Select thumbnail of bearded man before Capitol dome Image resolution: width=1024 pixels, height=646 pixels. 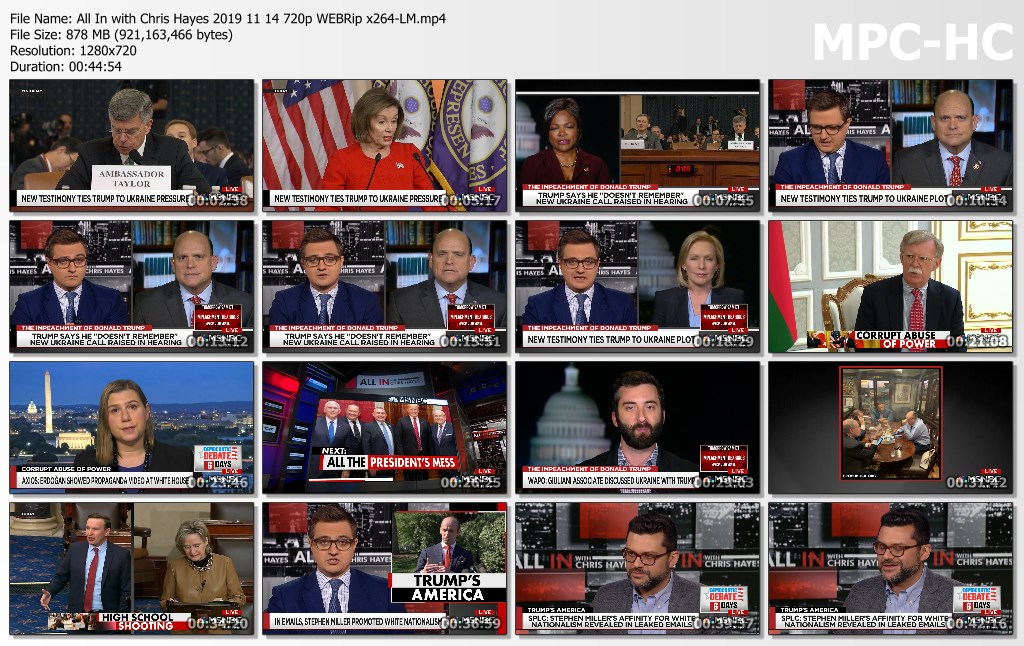click(x=637, y=427)
